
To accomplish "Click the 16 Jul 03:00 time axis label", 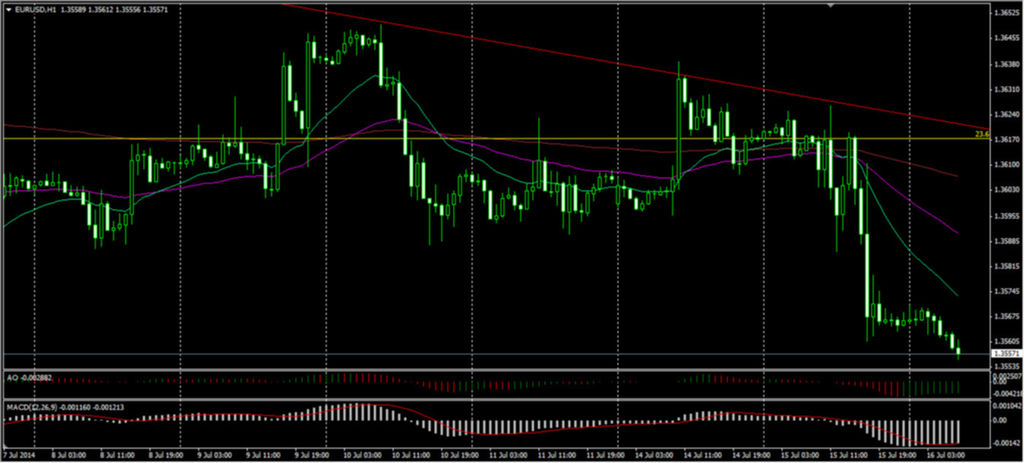I will pyautogui.click(x=945, y=455).
